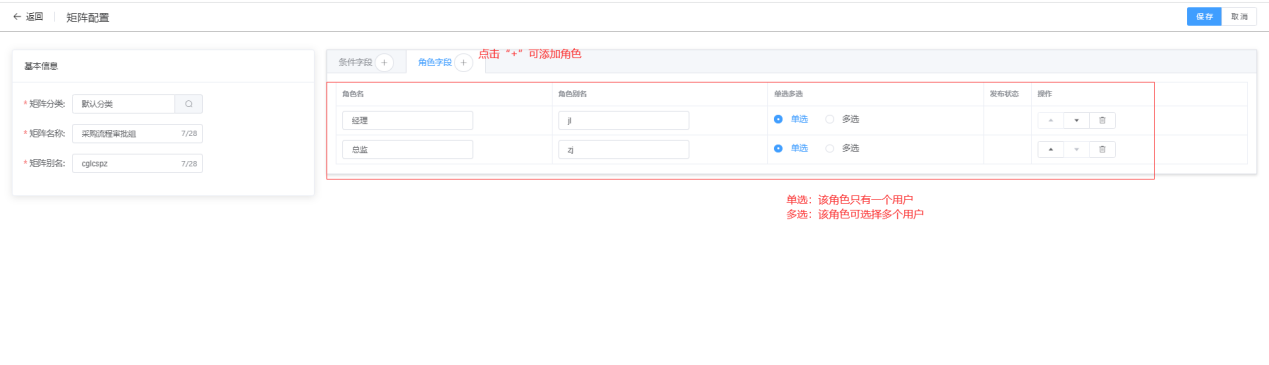Image resolution: width=1269 pixels, height=365 pixels.
Task: Open the 矩阵分类 默认分类 selector
Action: [124, 104]
